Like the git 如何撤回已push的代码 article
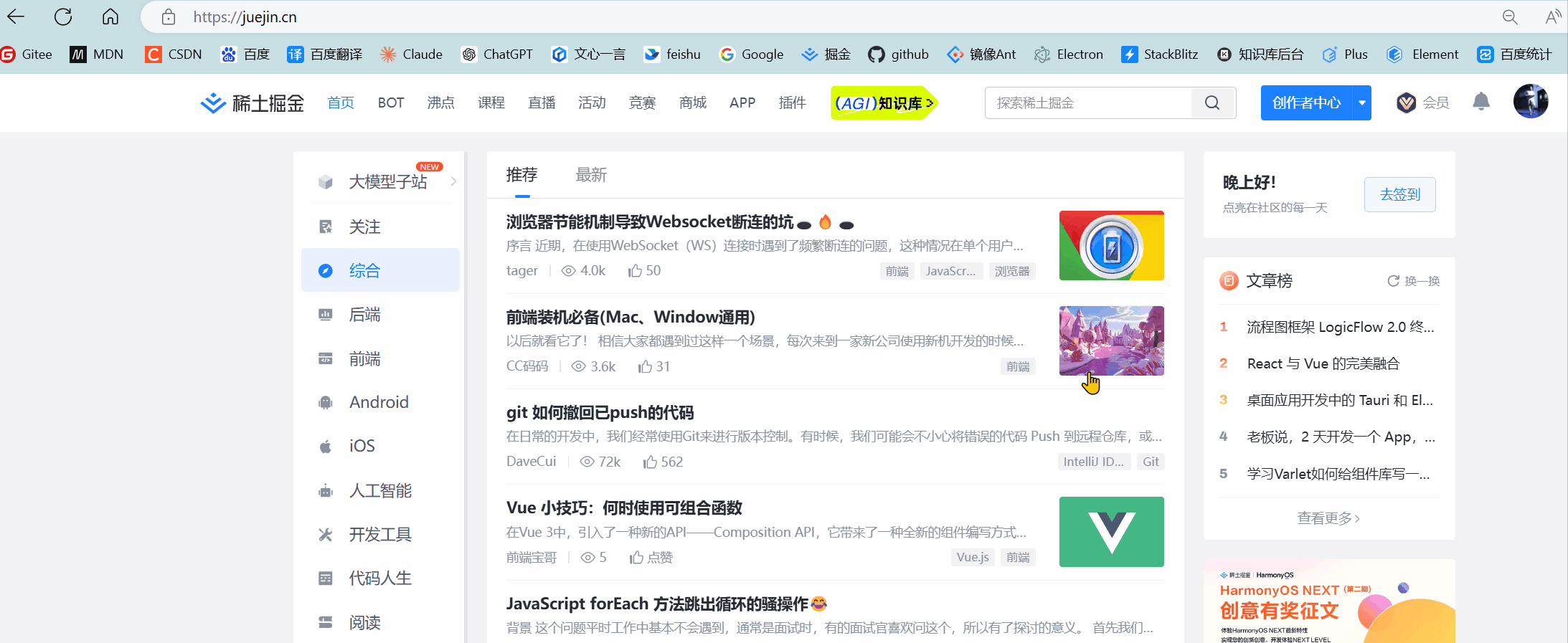Image resolution: width=1568 pixels, height=643 pixels. pos(662,462)
